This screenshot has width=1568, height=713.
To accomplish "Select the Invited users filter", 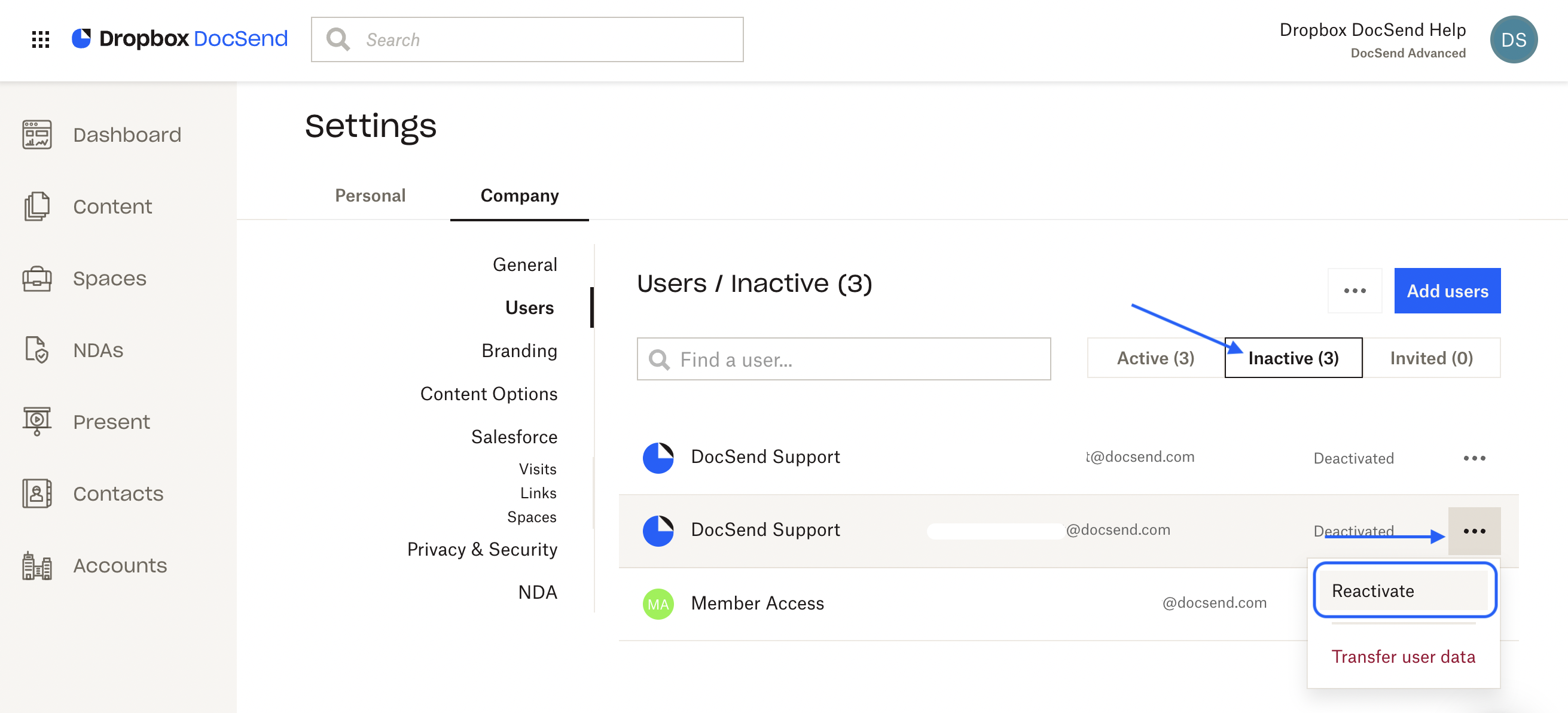I will [x=1431, y=358].
